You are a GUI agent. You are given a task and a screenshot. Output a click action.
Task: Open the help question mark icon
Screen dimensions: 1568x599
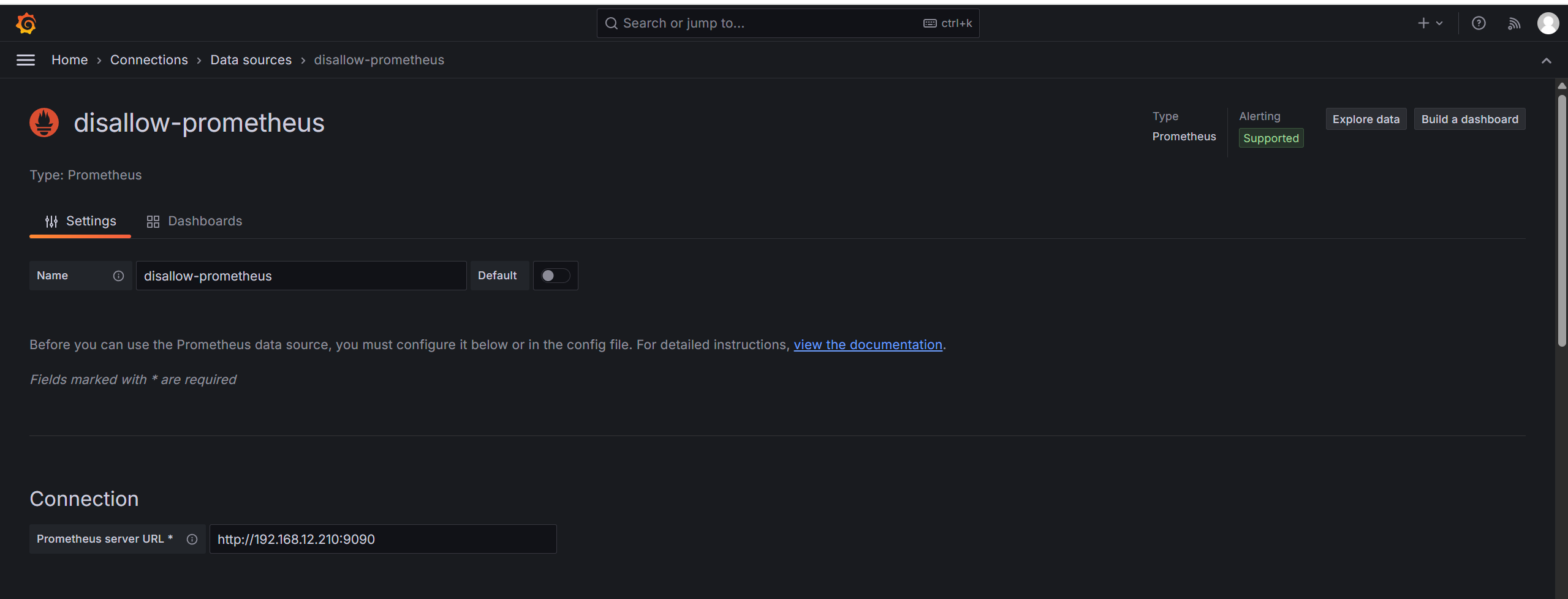tap(1479, 23)
